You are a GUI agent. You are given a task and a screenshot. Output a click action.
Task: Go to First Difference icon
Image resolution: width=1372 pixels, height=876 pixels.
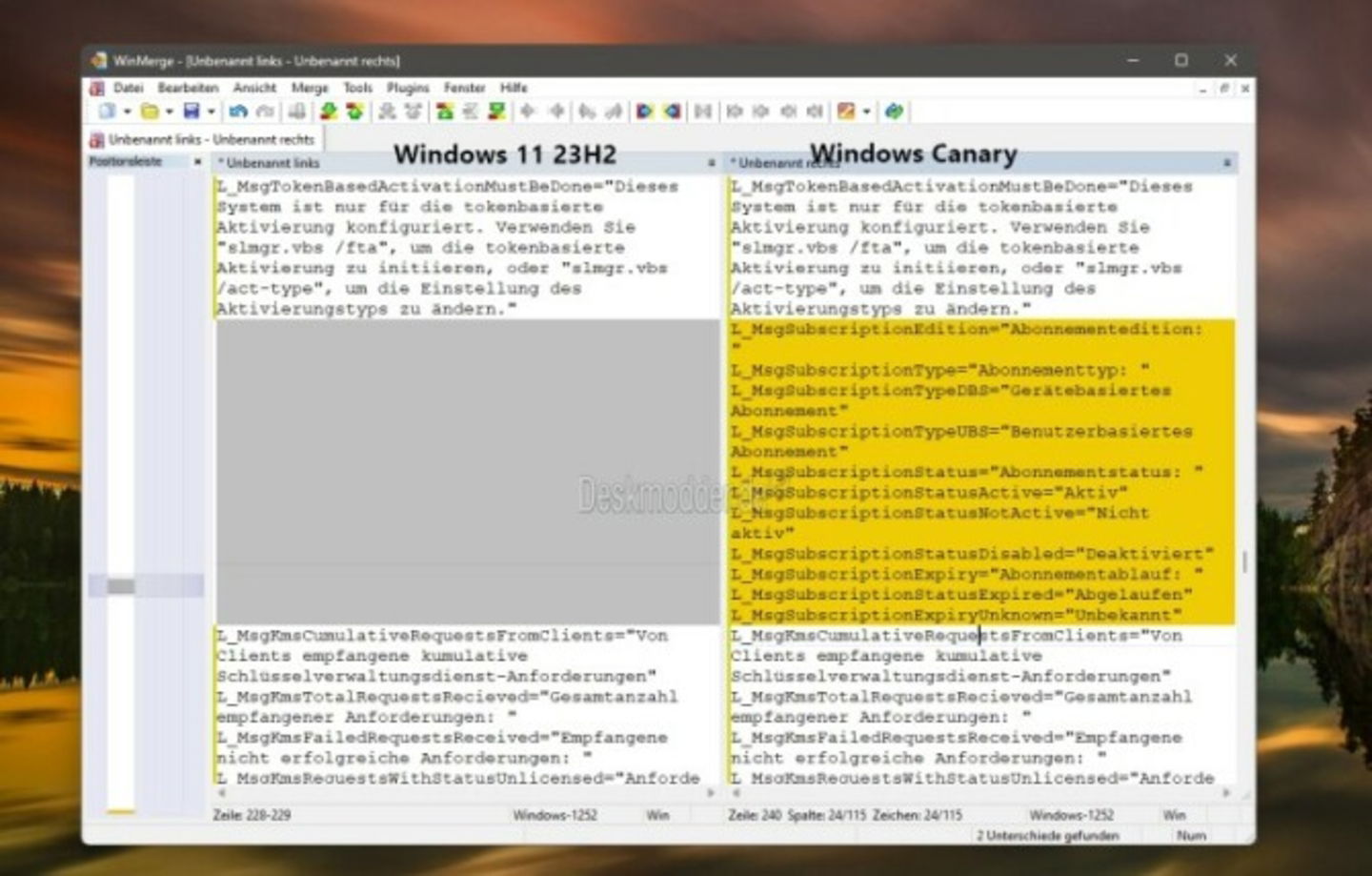pos(445,112)
